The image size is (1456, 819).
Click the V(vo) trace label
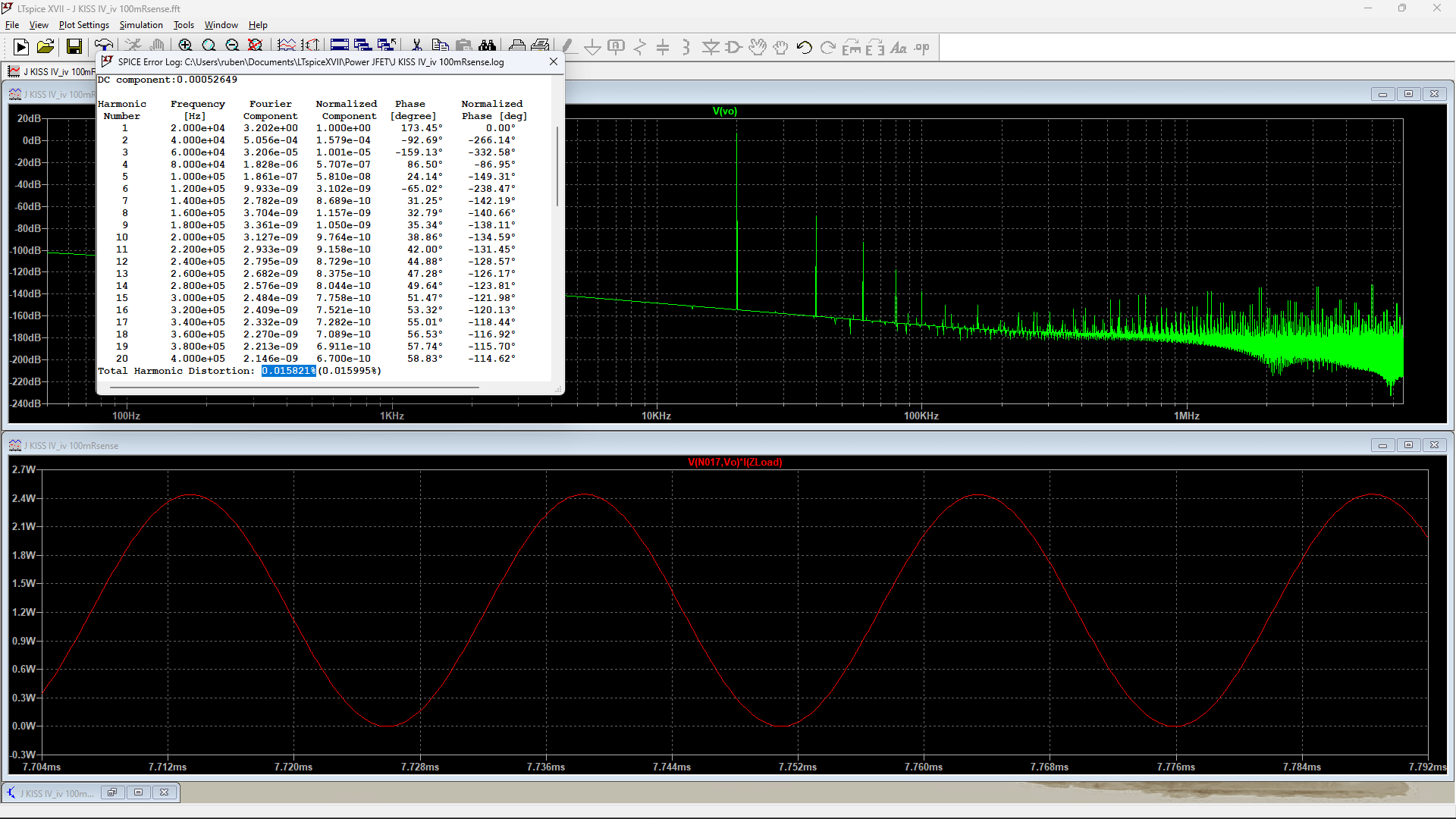(x=725, y=111)
